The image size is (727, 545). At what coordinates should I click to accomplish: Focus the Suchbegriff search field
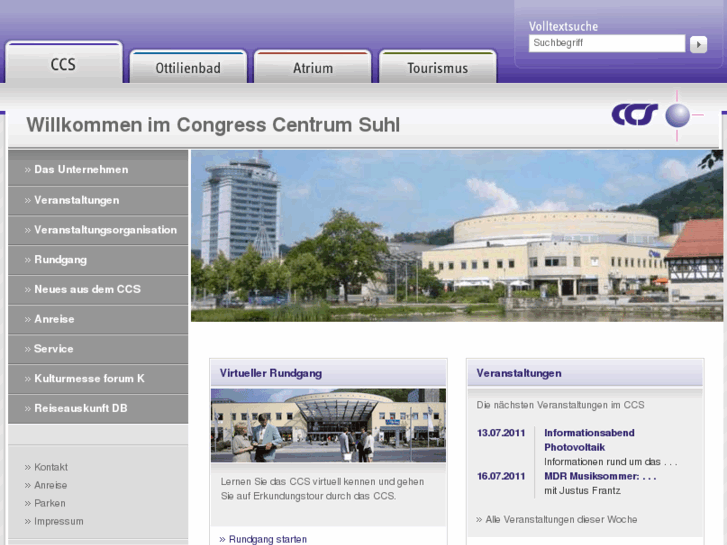tap(606, 43)
